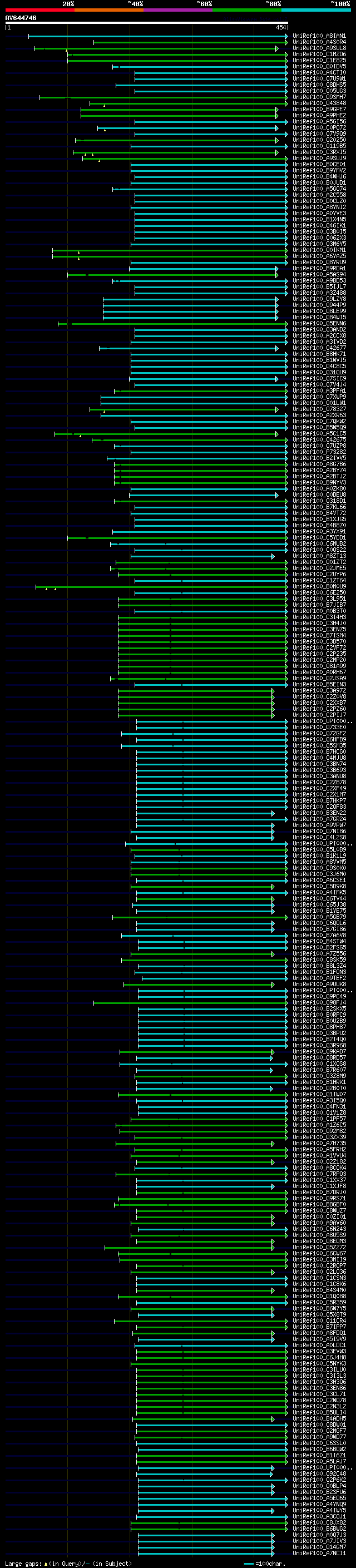Image resolution: width=356 pixels, height=1568 pixels.
Task: Select the UniRef100_A4CTI0 label
Action: point(319,72)
